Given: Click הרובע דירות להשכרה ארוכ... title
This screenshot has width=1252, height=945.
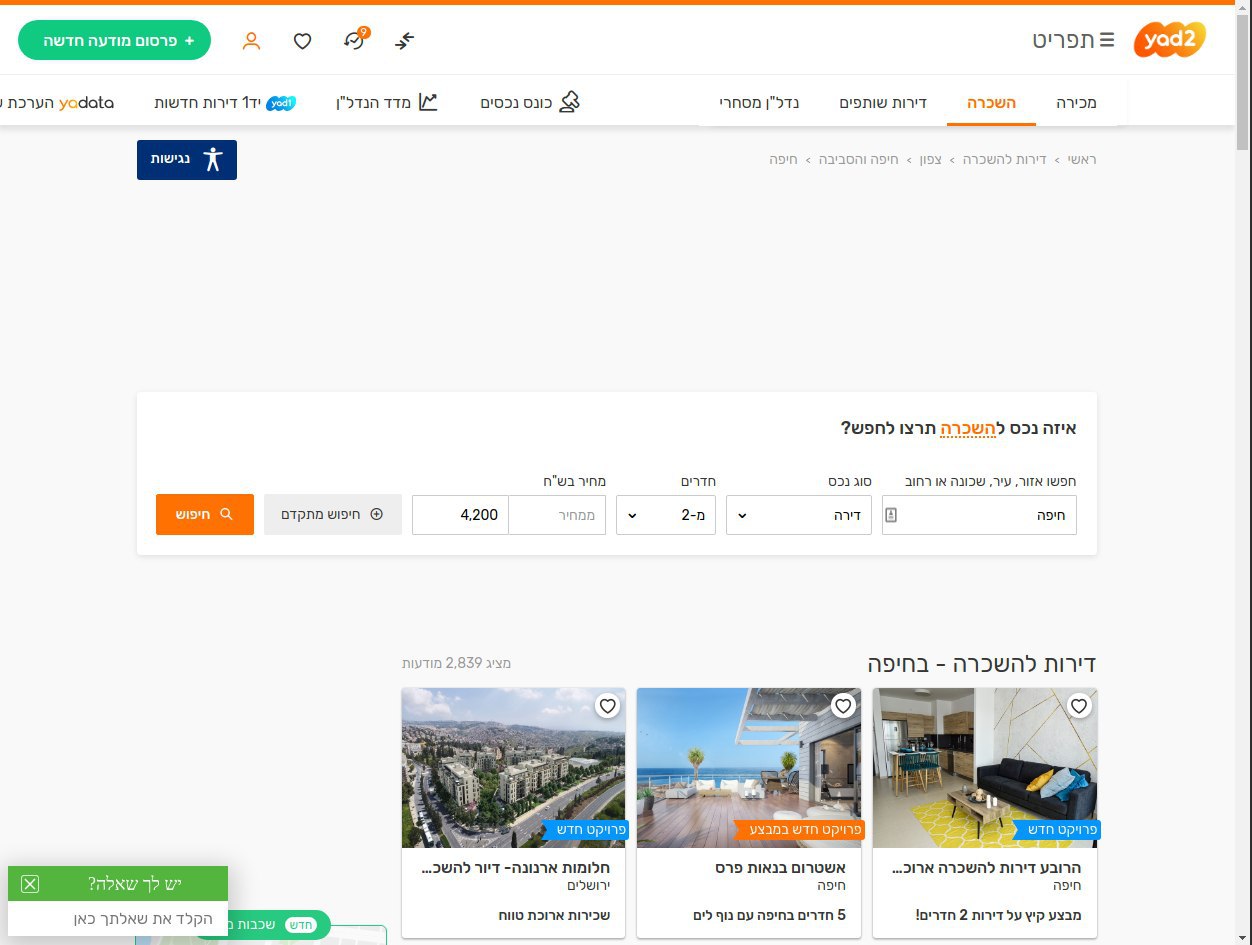Looking at the screenshot, I should coord(987,867).
